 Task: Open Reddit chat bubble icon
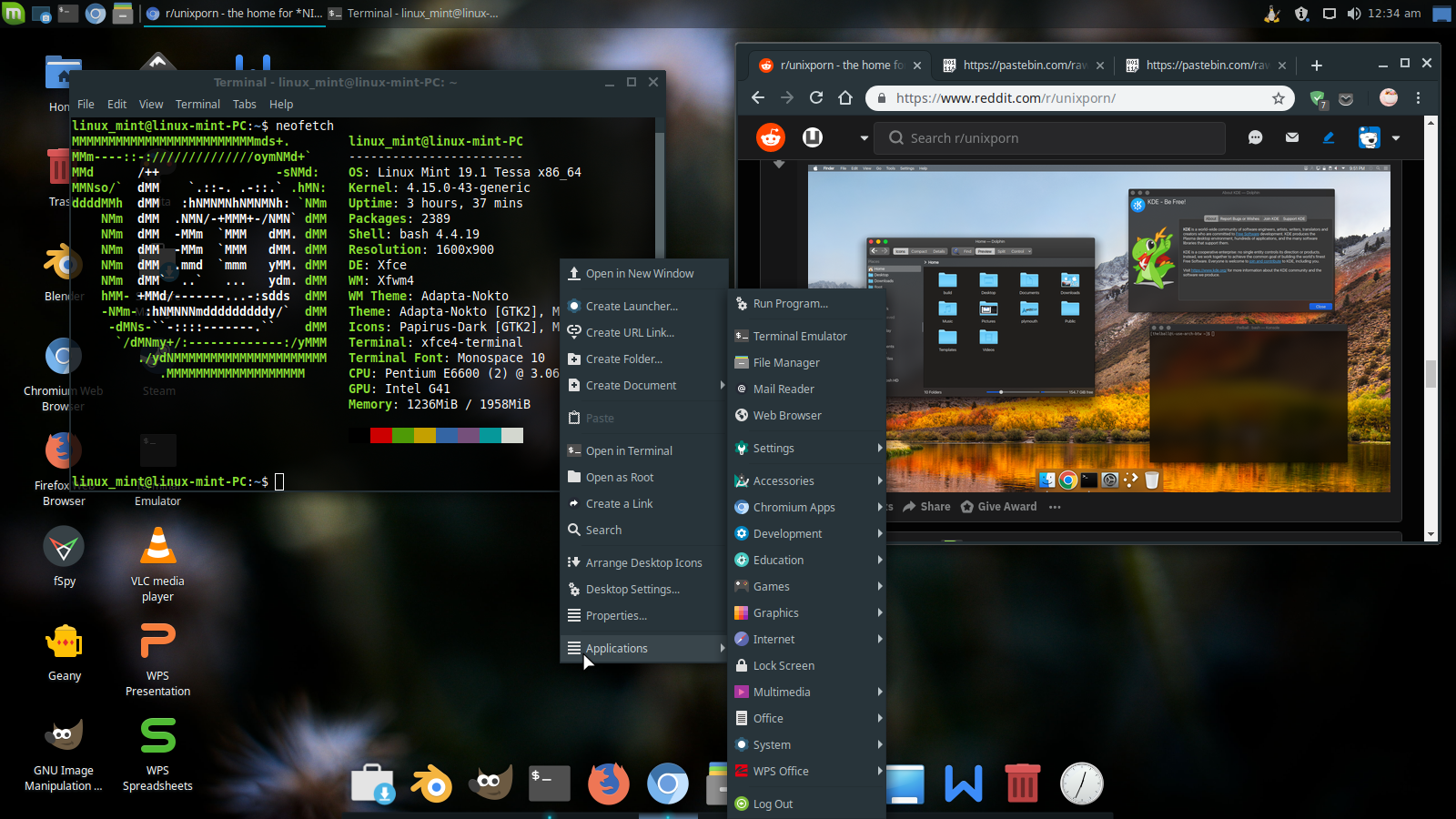pos(1256,137)
